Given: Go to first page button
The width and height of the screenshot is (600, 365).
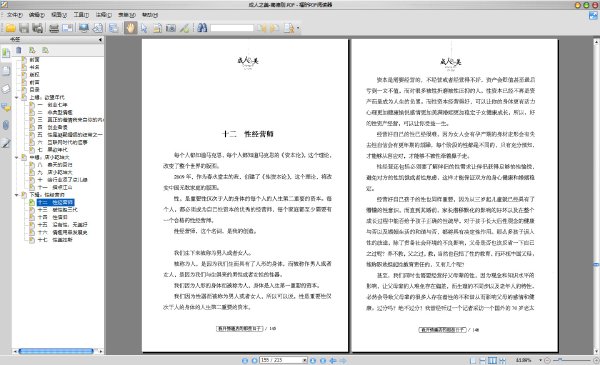Looking at the screenshot, I should coord(245,360).
